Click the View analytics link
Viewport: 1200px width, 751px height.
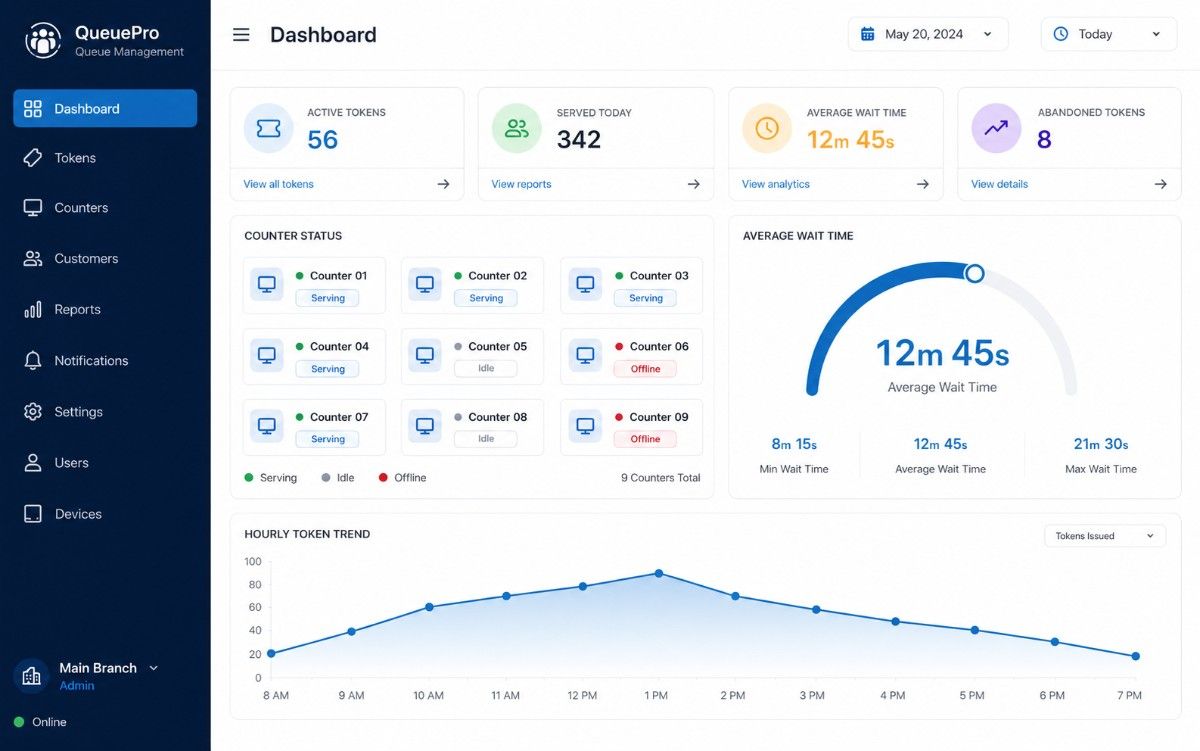776,184
